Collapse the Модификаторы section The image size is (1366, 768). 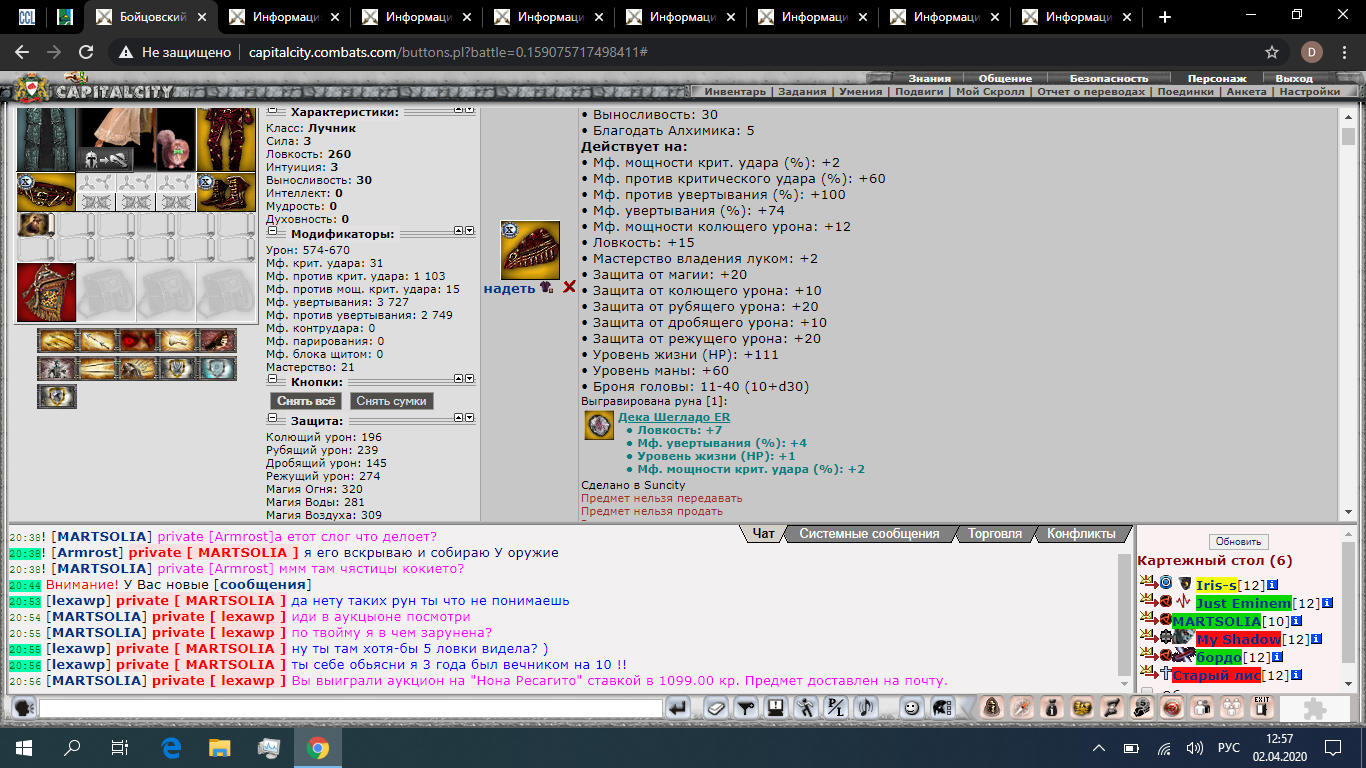tap(272, 231)
